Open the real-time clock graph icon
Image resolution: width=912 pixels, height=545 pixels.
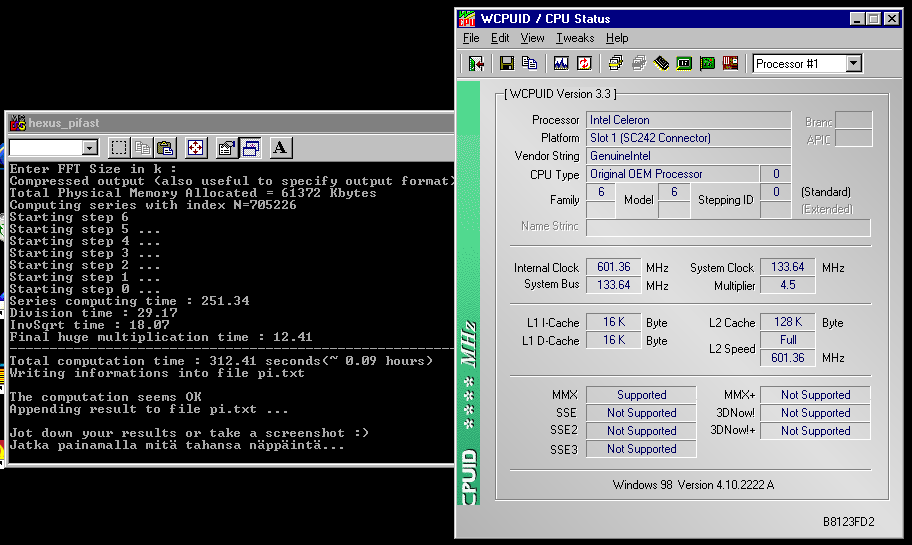[x=561, y=63]
